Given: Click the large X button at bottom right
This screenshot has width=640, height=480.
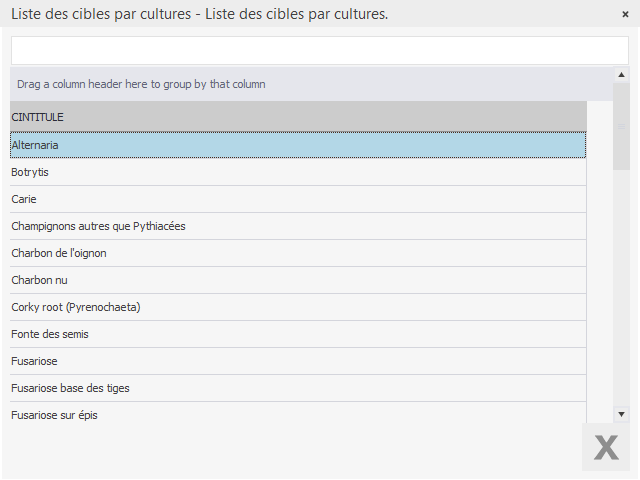Looking at the screenshot, I should (x=606, y=447).
